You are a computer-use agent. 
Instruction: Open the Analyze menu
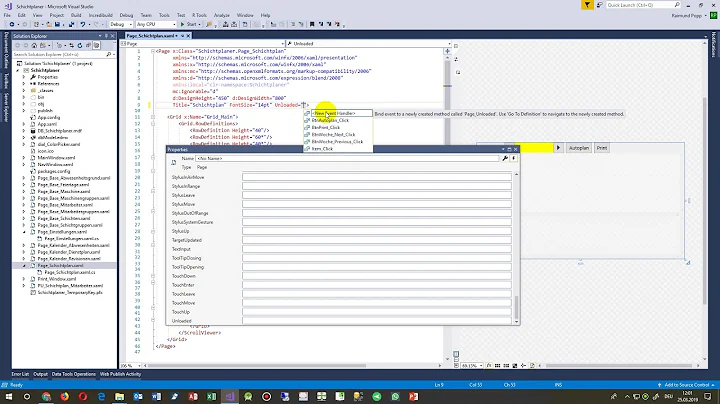[221, 15]
